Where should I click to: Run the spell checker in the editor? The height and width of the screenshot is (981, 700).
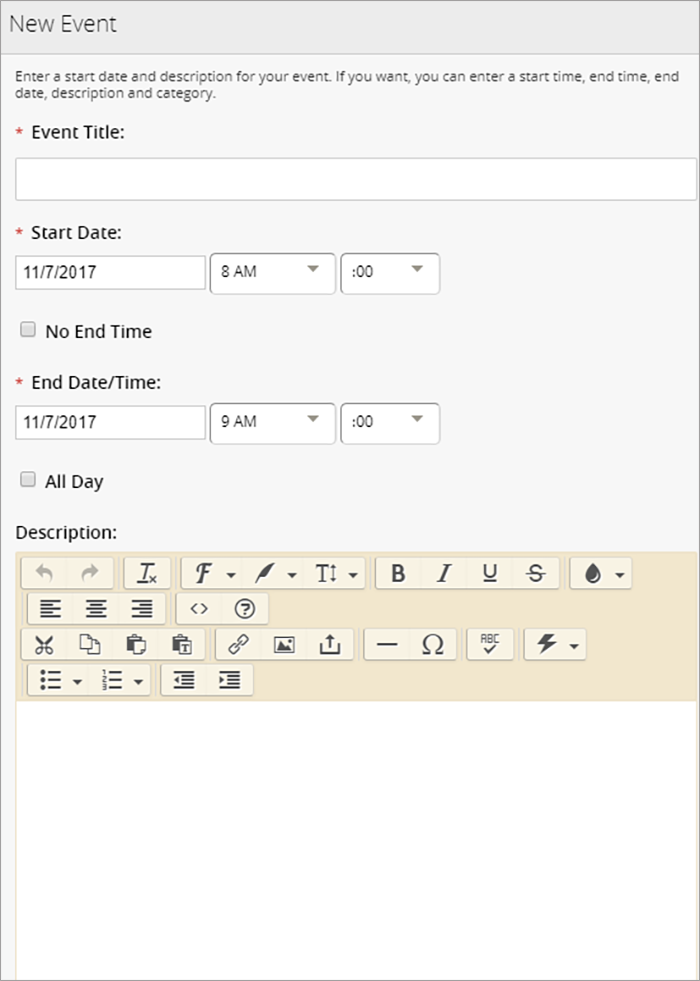point(489,644)
